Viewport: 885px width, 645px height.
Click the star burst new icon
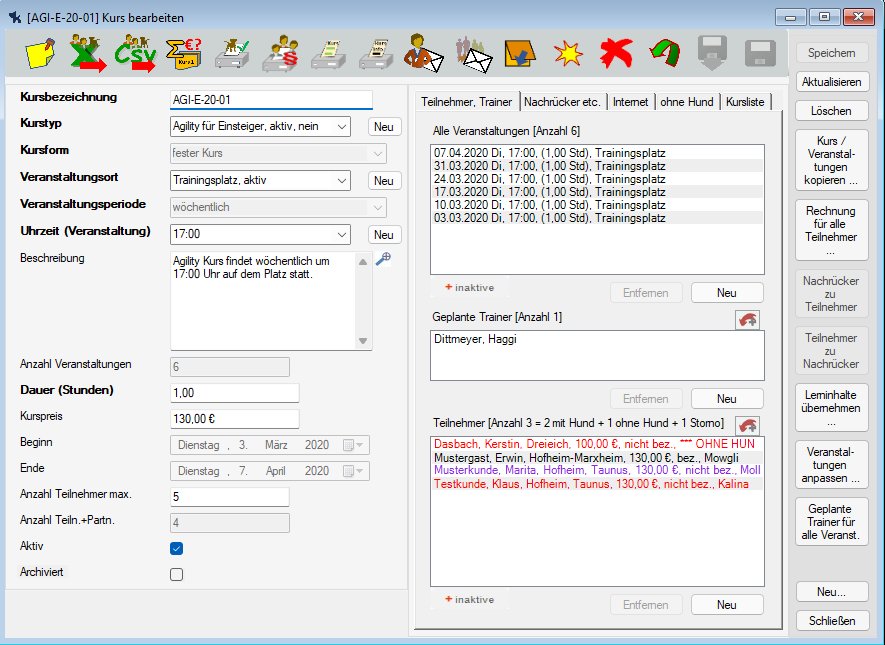coord(568,53)
